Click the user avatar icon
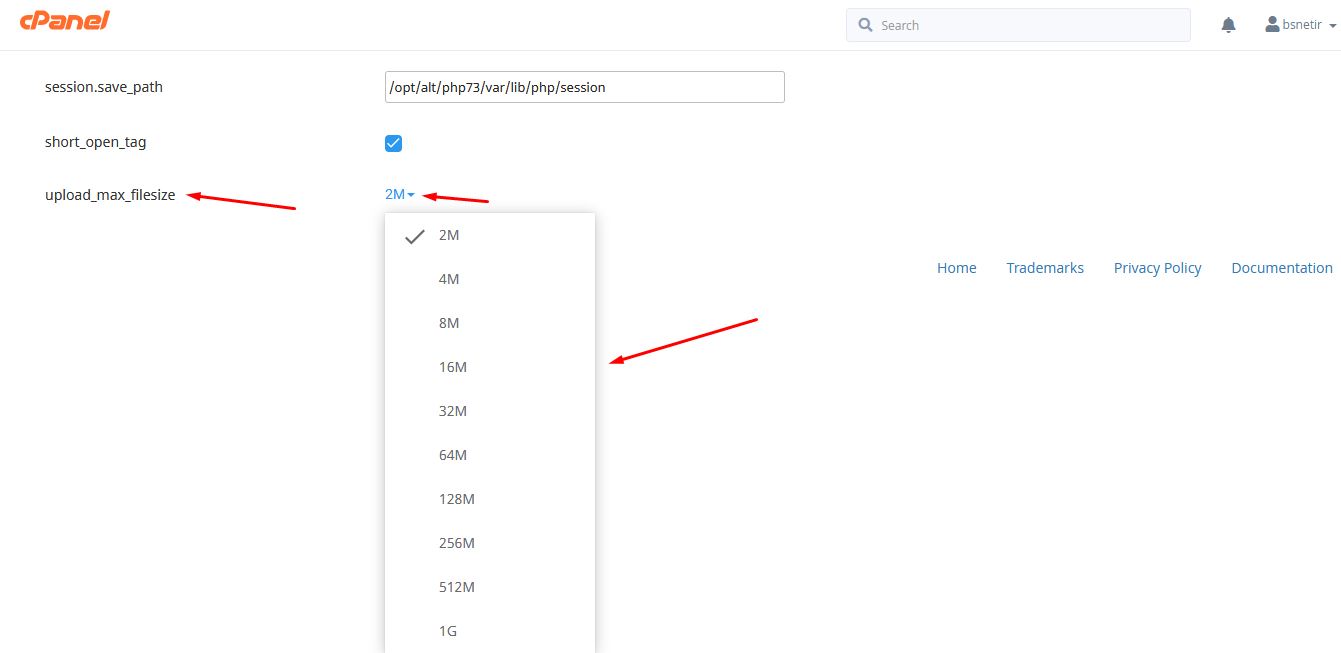Screen dimensions: 1341x653 1272,24
